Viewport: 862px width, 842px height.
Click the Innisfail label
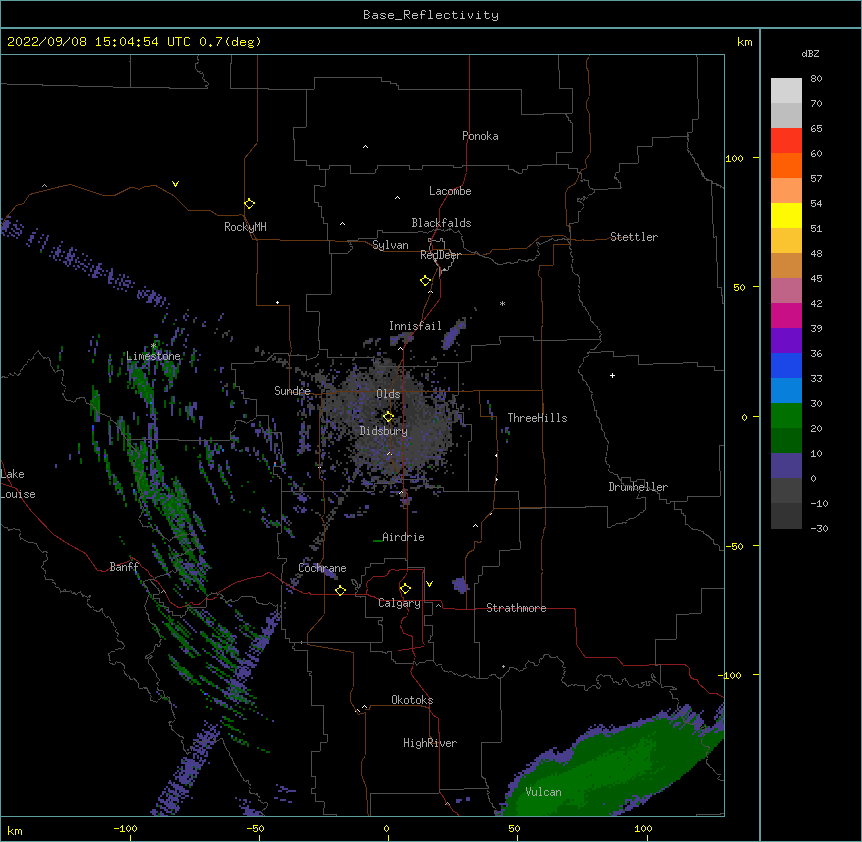[415, 326]
